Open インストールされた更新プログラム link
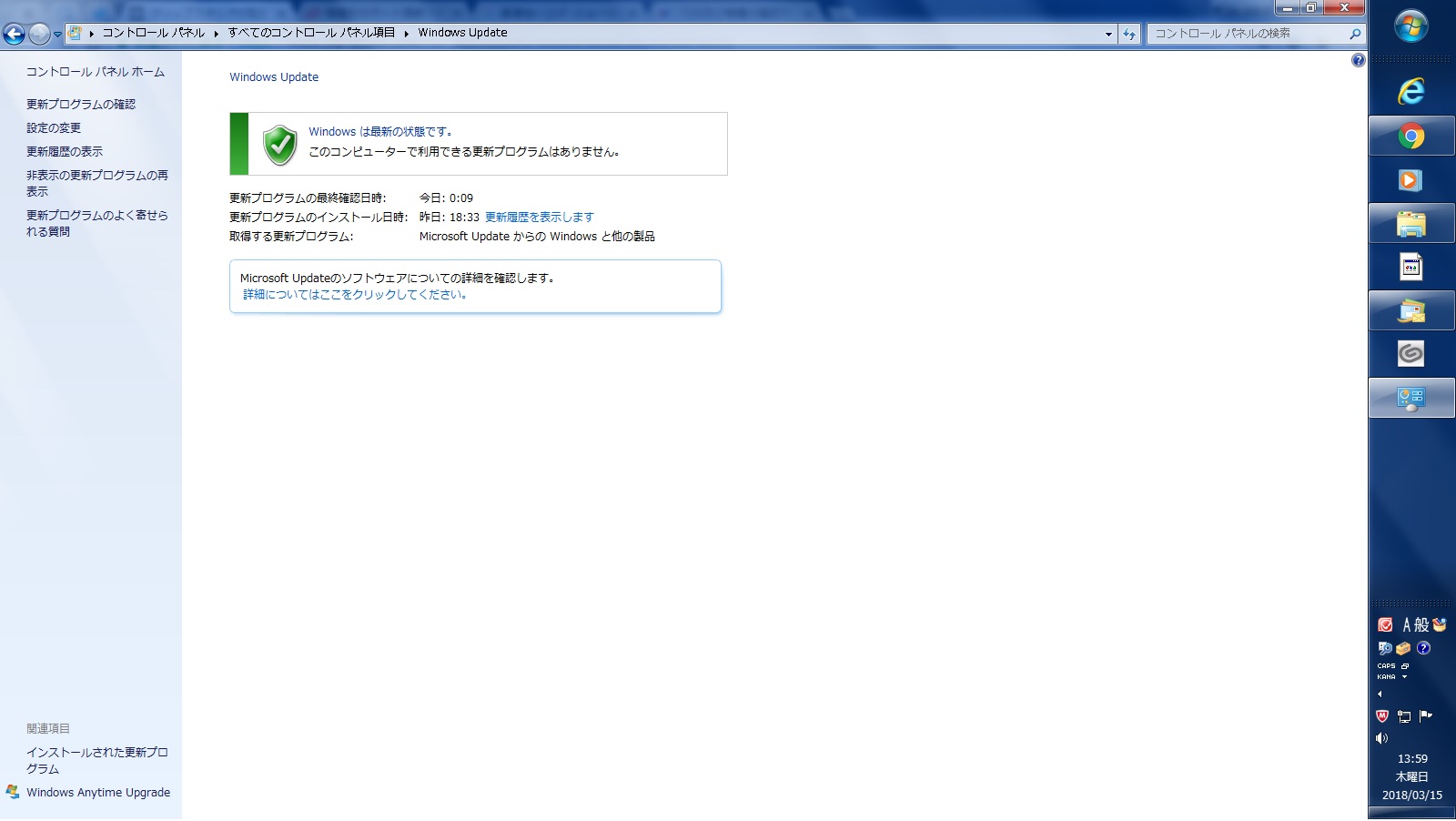Screen dimensions: 1456x821 click(x=97, y=760)
